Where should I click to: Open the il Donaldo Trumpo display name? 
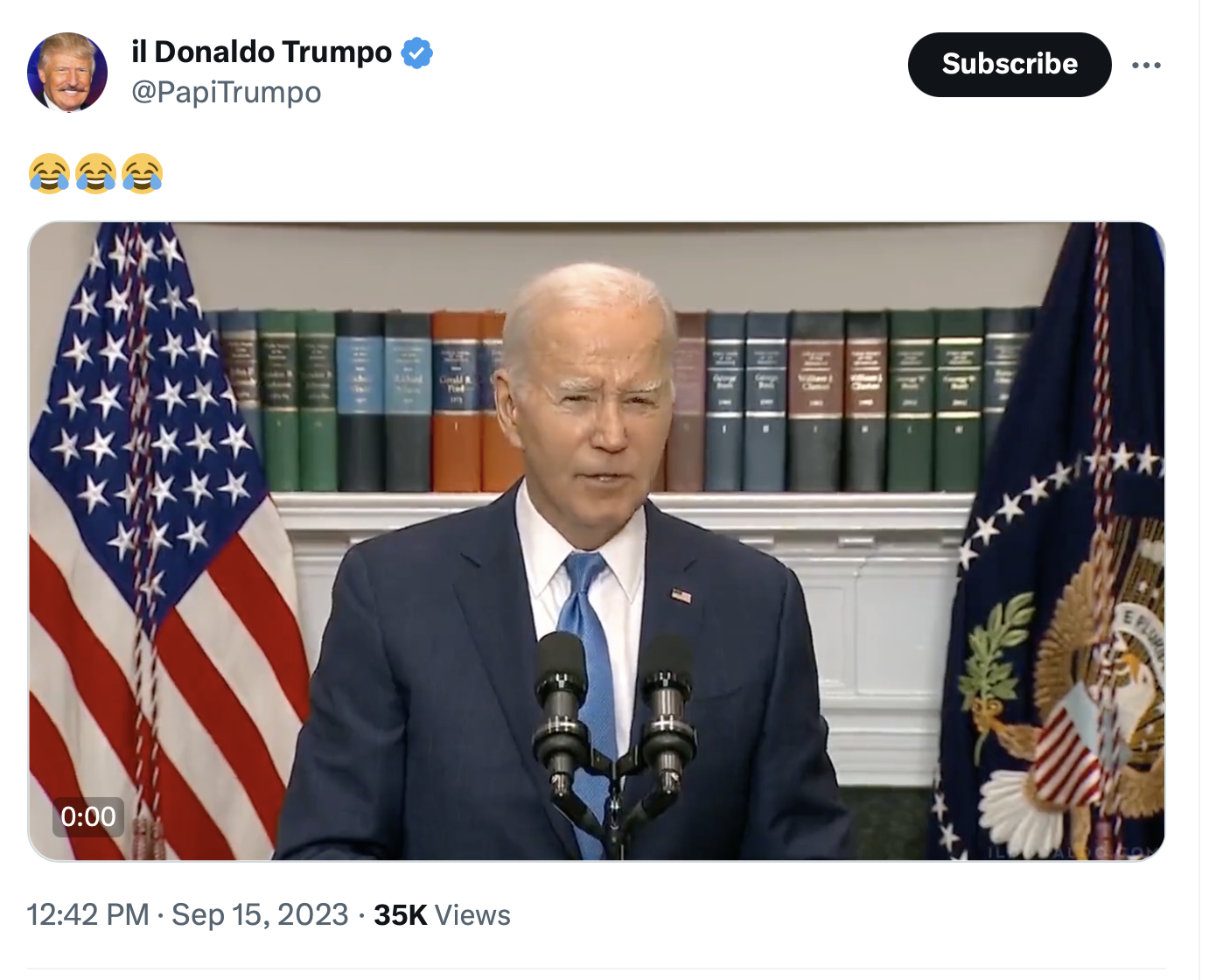(x=262, y=52)
